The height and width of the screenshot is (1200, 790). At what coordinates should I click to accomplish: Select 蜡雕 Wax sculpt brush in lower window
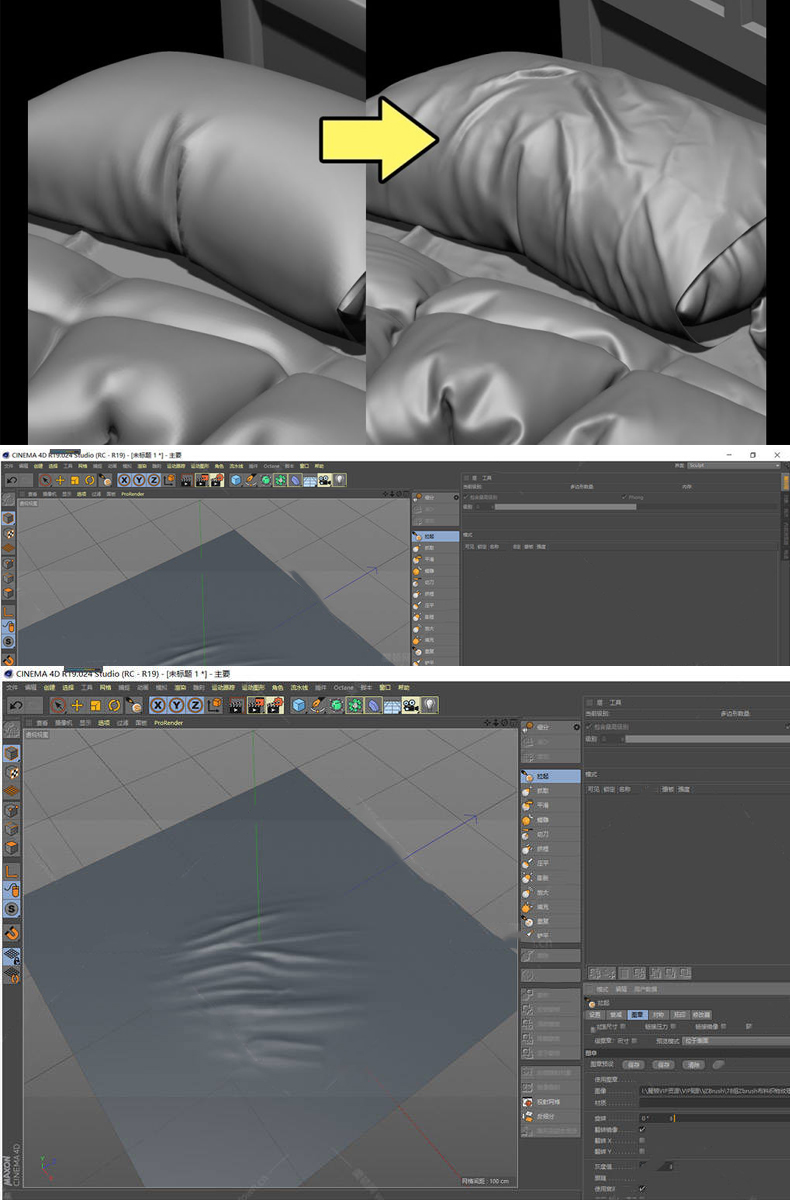point(550,820)
